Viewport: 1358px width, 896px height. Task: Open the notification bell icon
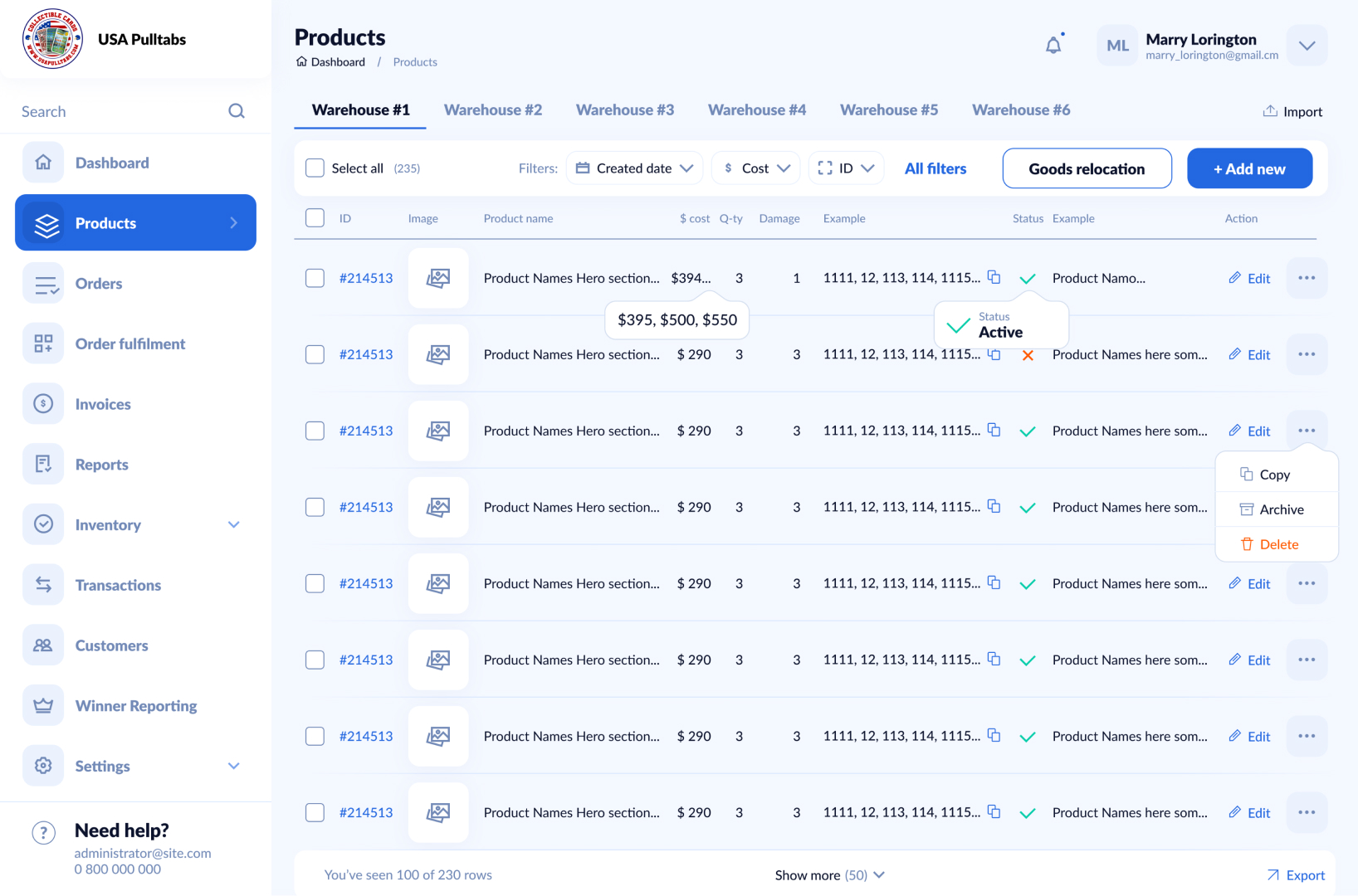pyautogui.click(x=1053, y=45)
